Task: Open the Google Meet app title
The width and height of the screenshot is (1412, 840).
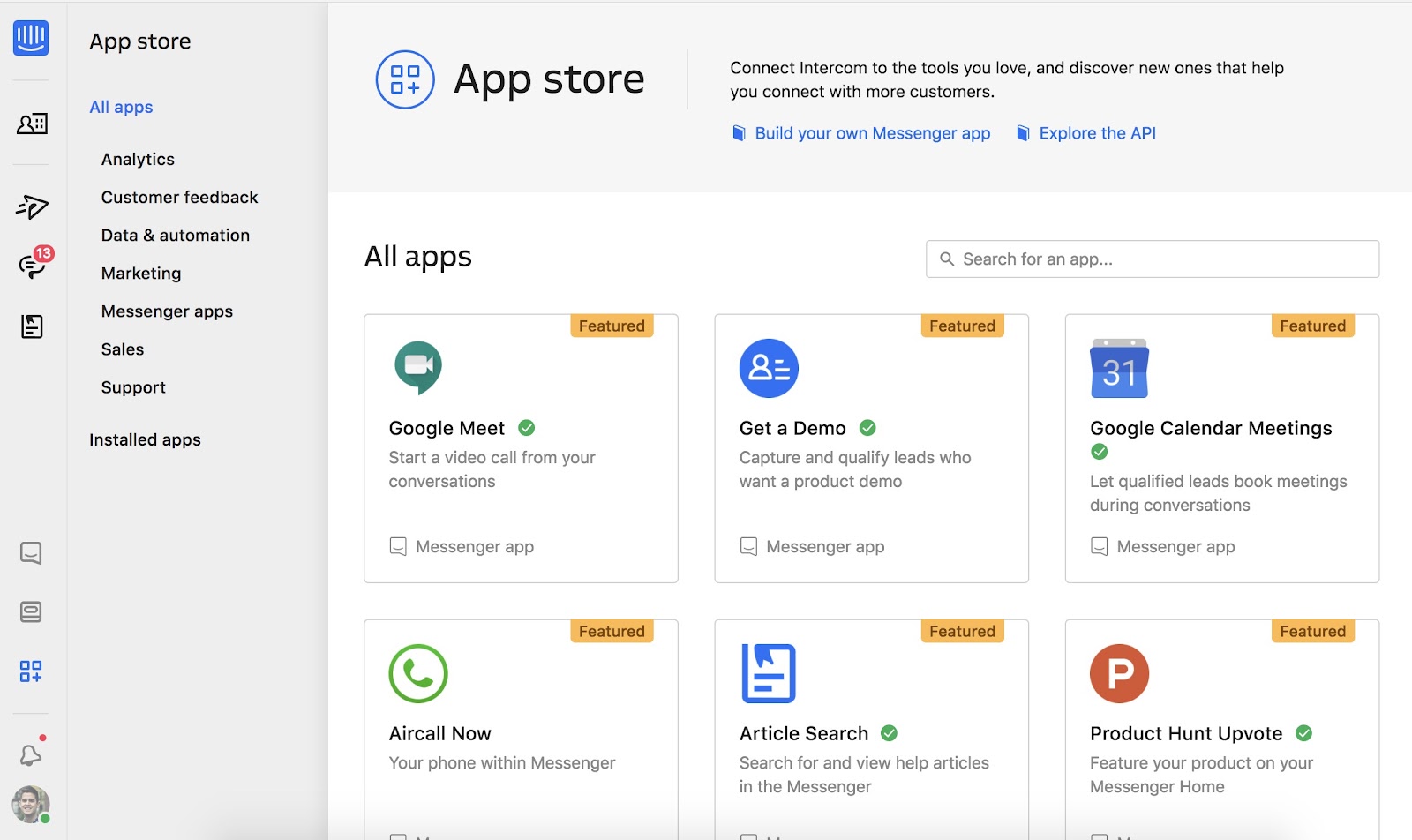Action: [x=447, y=428]
